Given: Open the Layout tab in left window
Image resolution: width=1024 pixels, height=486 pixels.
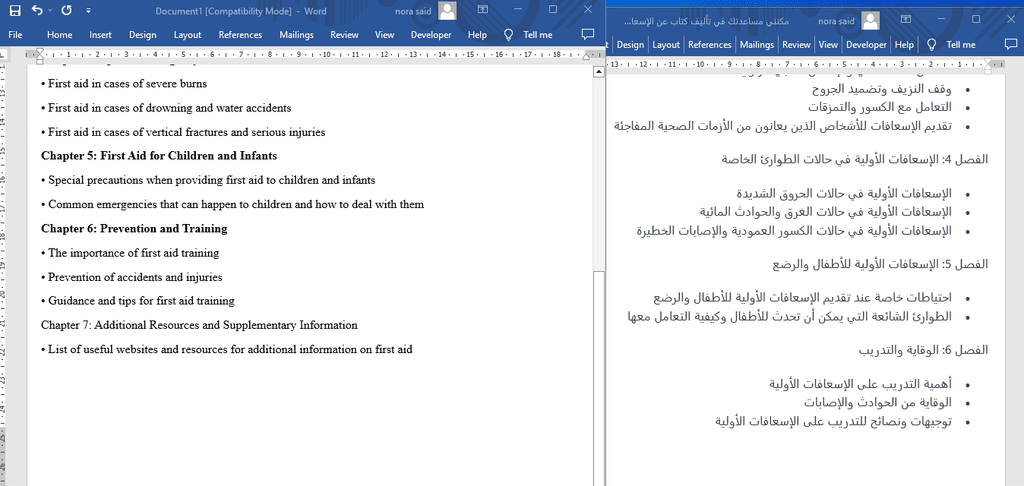Looking at the screenshot, I should pyautogui.click(x=187, y=35).
